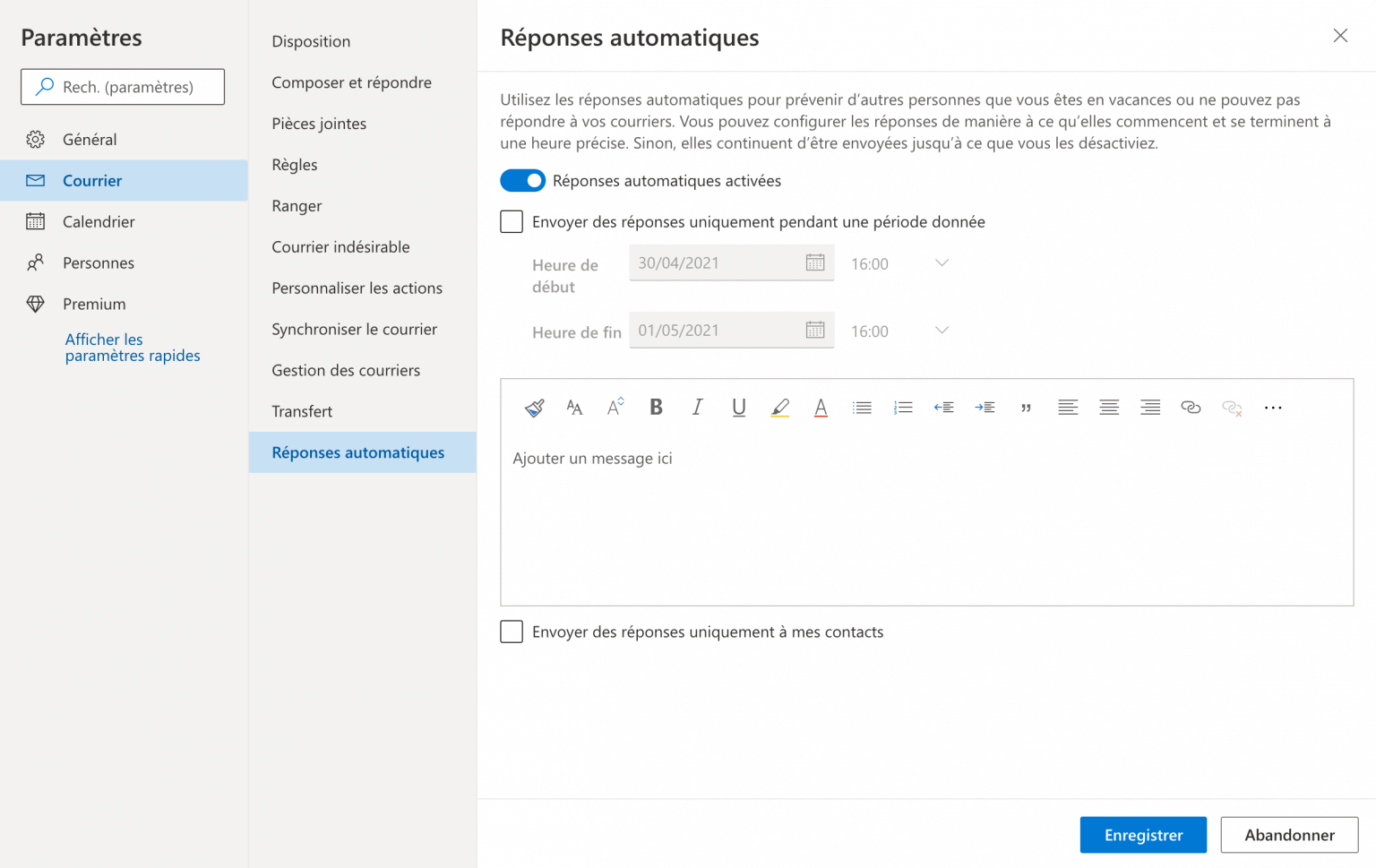The height and width of the screenshot is (868, 1376).
Task: Switch to Calendrier settings
Action: coord(100,221)
